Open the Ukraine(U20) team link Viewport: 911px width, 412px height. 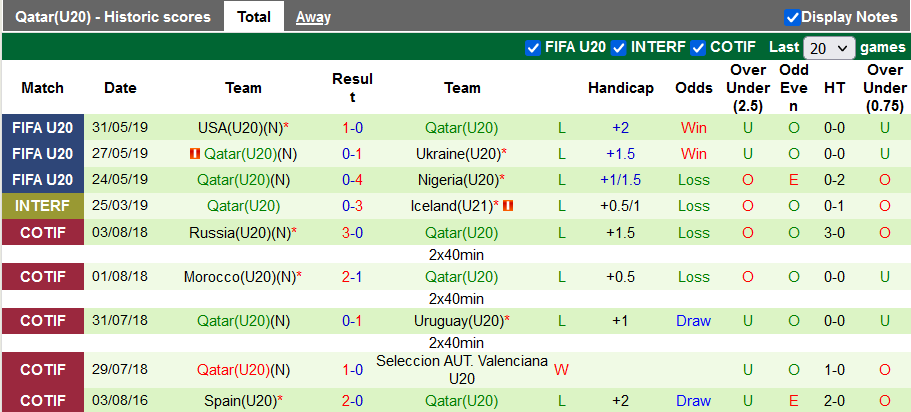(x=457, y=154)
